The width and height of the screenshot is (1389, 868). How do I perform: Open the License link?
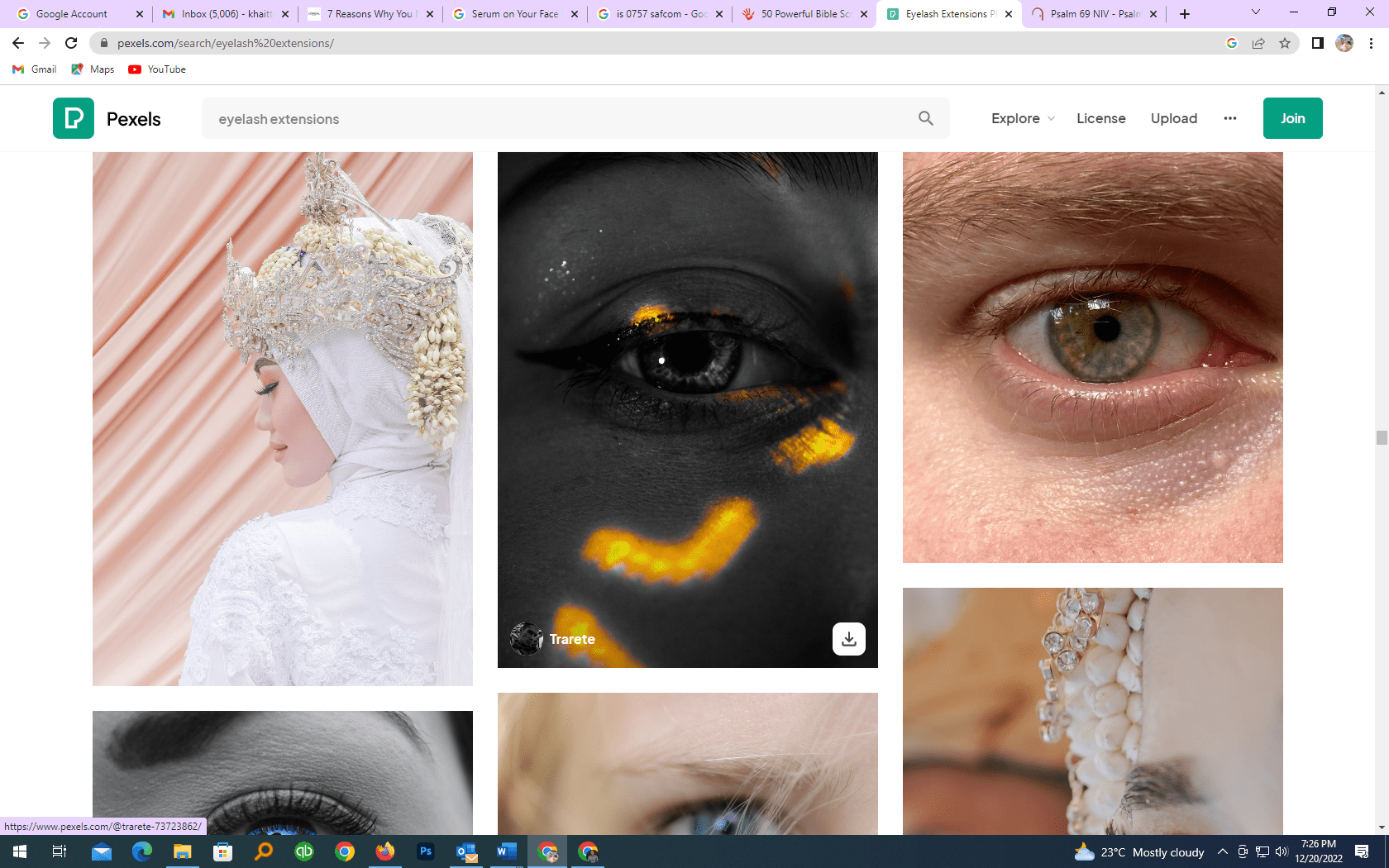(x=1100, y=118)
